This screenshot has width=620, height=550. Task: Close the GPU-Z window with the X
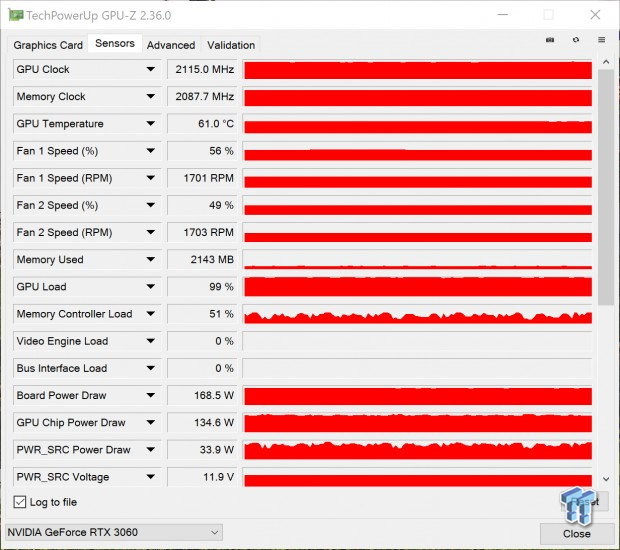click(x=595, y=15)
